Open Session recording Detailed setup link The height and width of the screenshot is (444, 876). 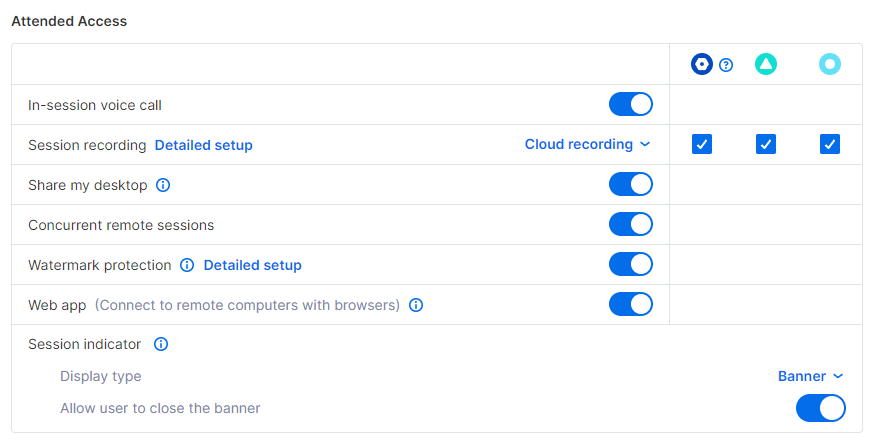tap(203, 145)
